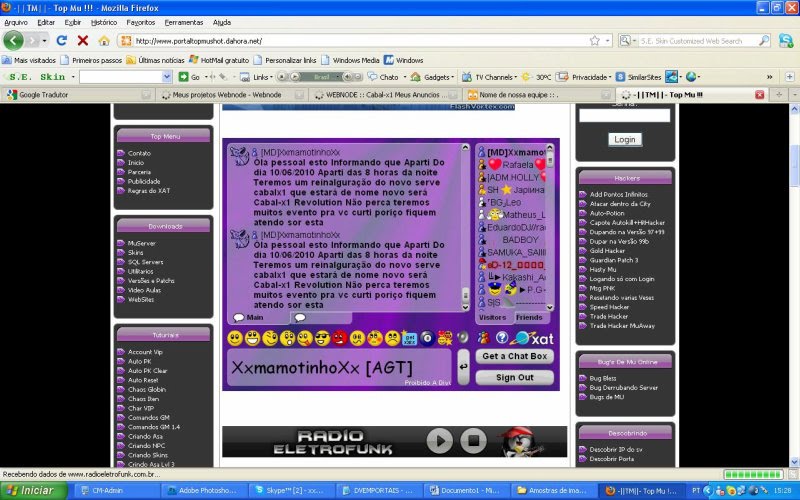Open the Speed Hacker link
Screen dimensions: 800x500
[x=609, y=307]
